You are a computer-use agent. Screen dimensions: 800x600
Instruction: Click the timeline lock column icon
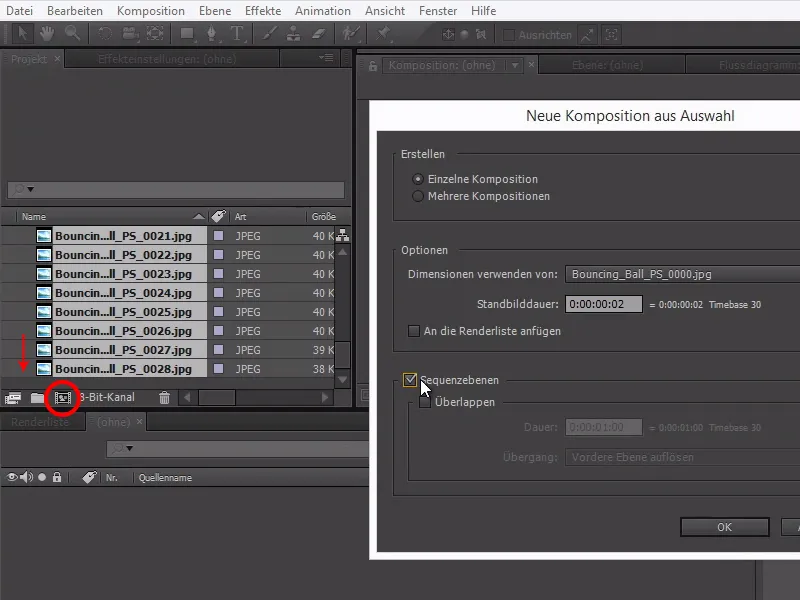point(57,478)
